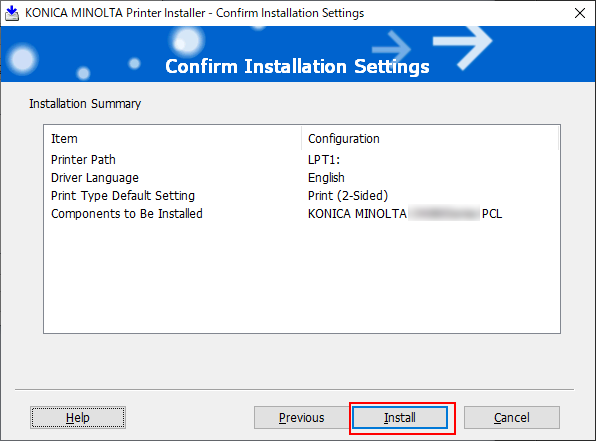Screen dimensions: 596x441
Task: Click the large arrow graphic in banner
Action: point(463,48)
